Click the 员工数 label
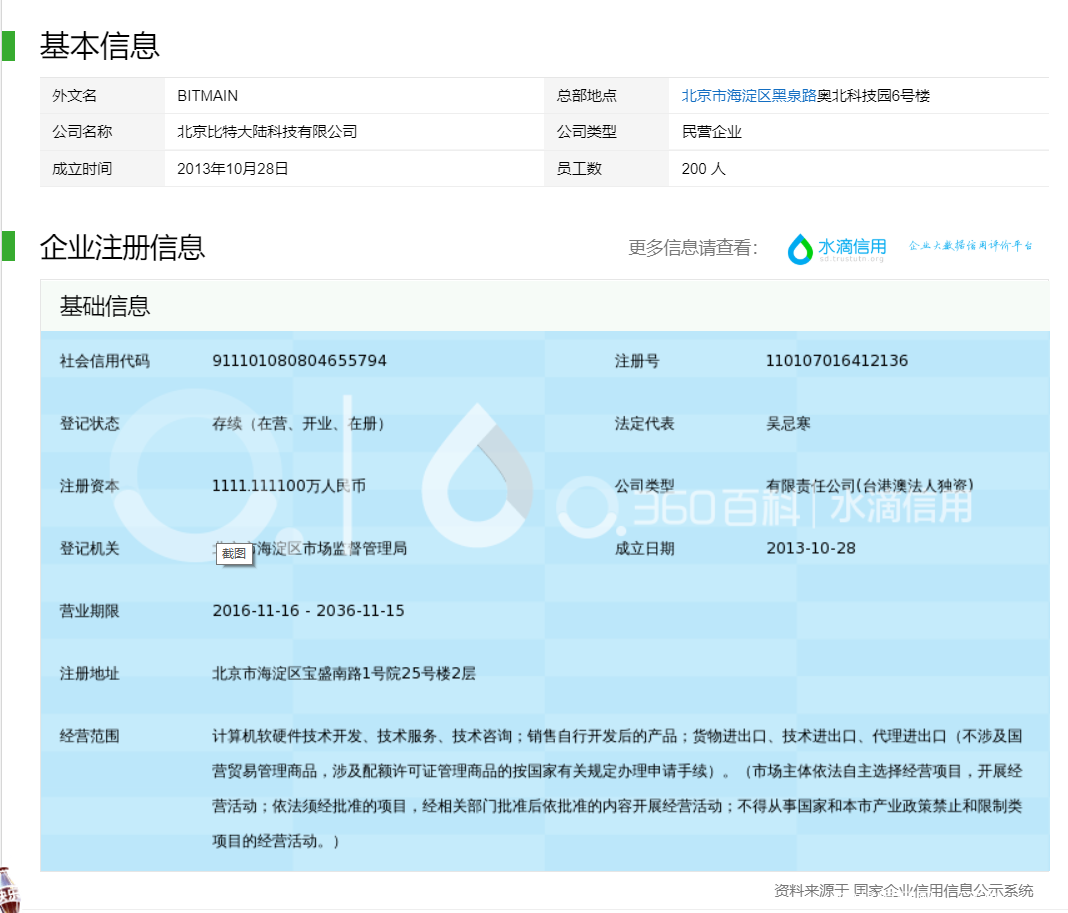Image resolution: width=1068 pixels, height=913 pixels. pyautogui.click(x=579, y=169)
